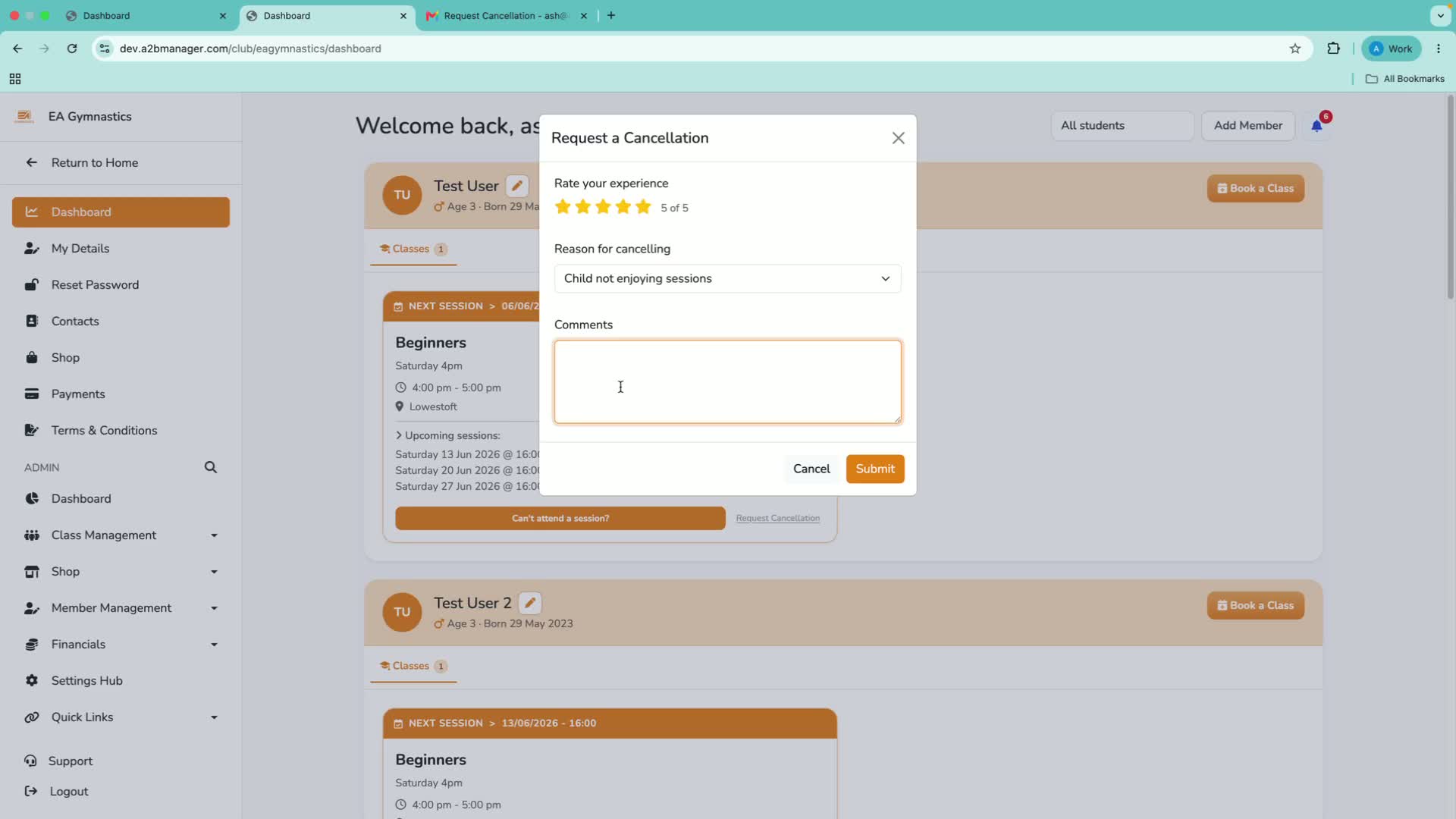Click the admin search magnifier icon
The height and width of the screenshot is (819, 1456).
(x=211, y=468)
